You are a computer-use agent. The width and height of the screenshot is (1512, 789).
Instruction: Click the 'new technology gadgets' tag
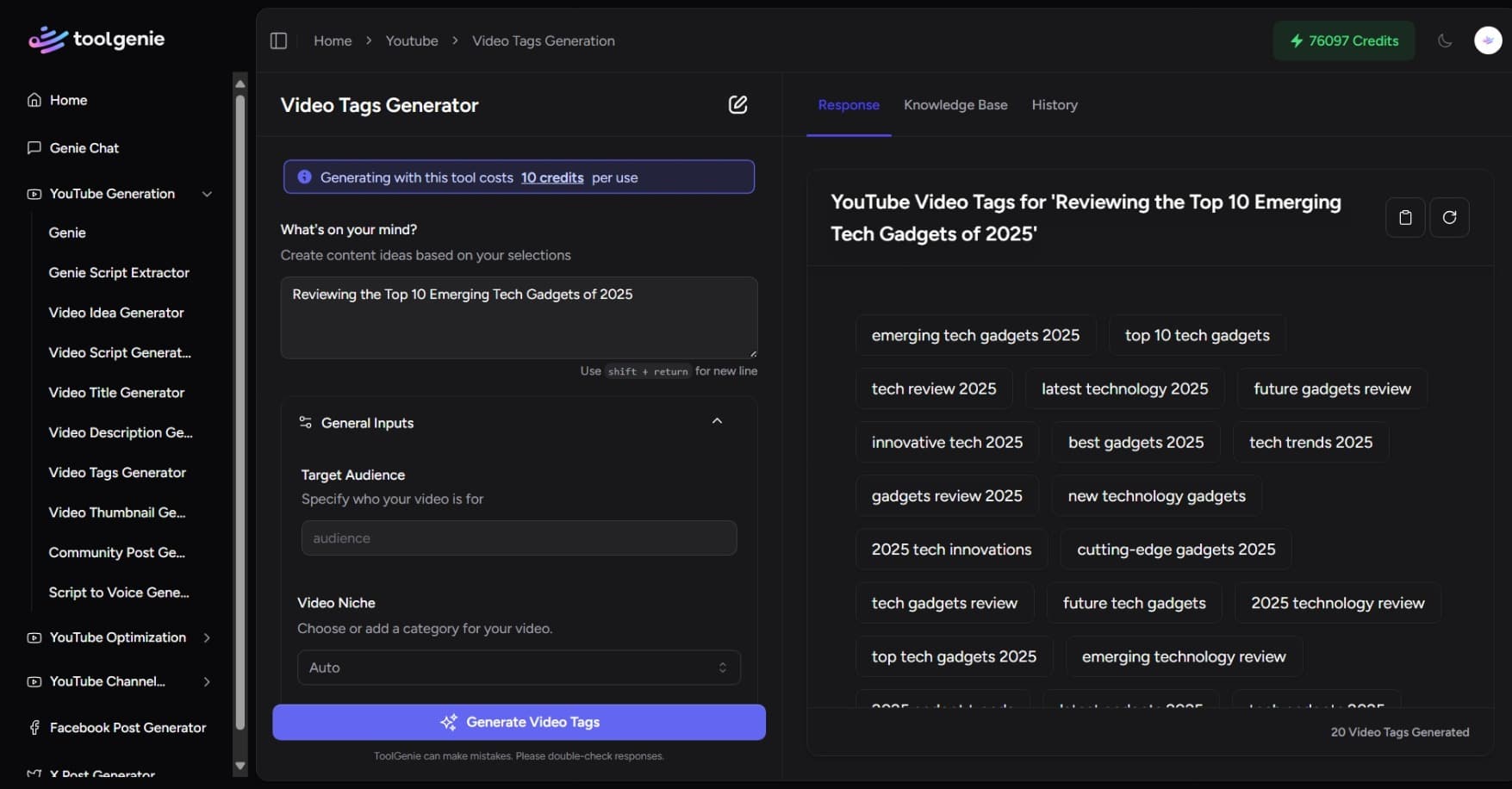pos(1156,496)
